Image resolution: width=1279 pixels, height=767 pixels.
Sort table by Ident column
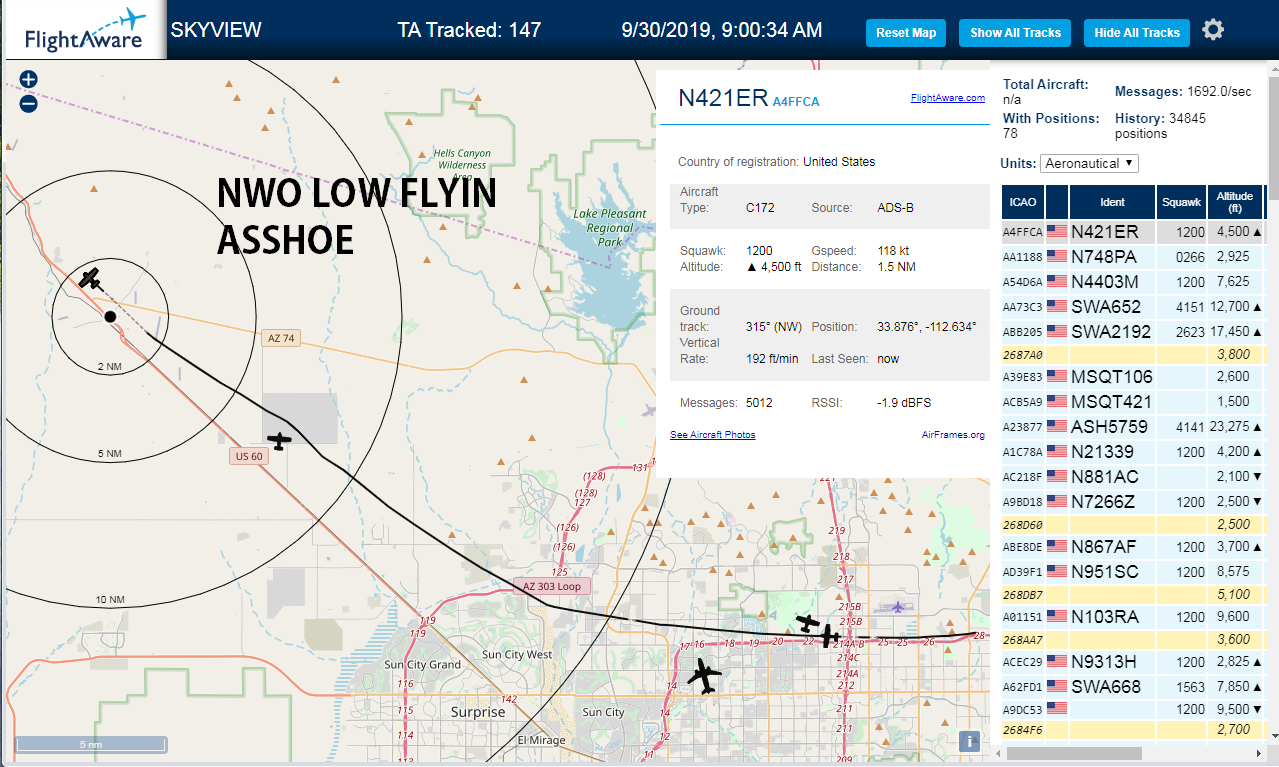tap(1112, 202)
